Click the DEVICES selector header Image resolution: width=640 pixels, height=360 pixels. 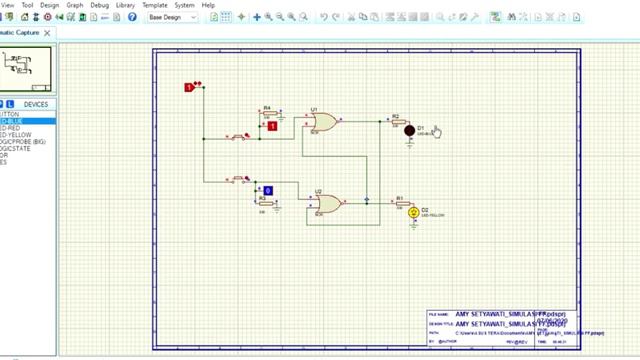tap(36, 104)
